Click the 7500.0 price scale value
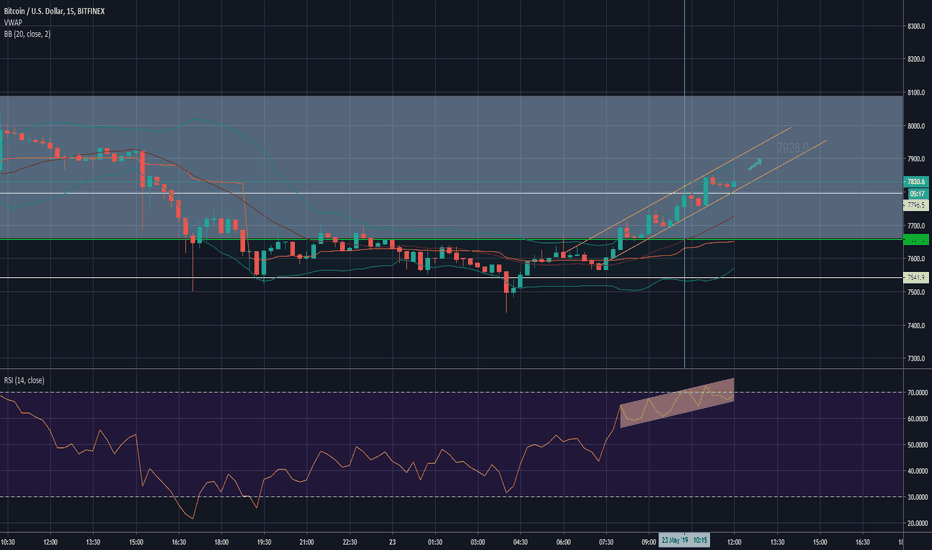The image size is (932, 550). 917,292
